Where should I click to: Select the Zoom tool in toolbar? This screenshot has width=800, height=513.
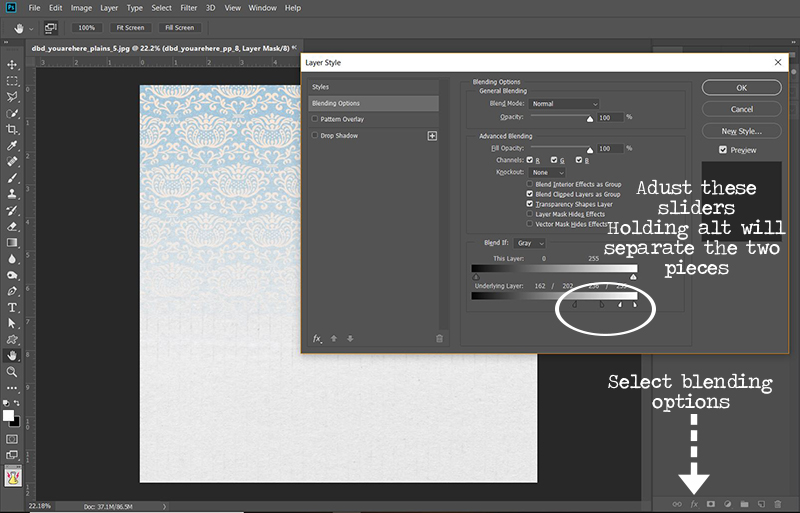12,371
